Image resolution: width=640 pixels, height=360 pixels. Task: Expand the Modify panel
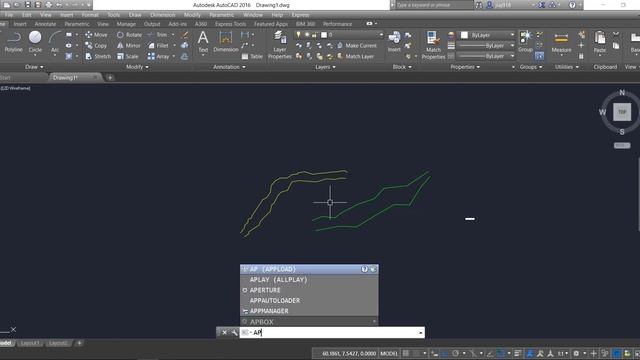coord(137,67)
